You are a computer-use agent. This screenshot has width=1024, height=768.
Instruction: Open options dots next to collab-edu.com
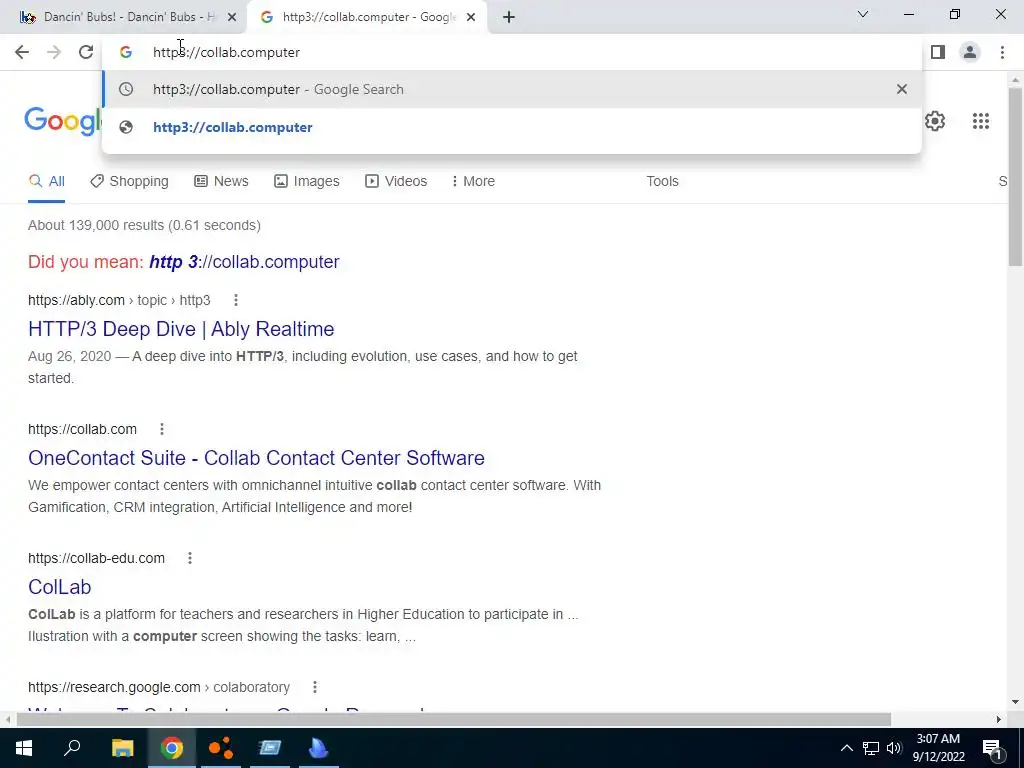(x=190, y=558)
